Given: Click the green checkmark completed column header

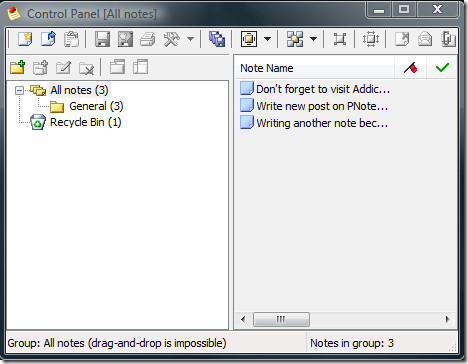Looking at the screenshot, I should click(442, 68).
